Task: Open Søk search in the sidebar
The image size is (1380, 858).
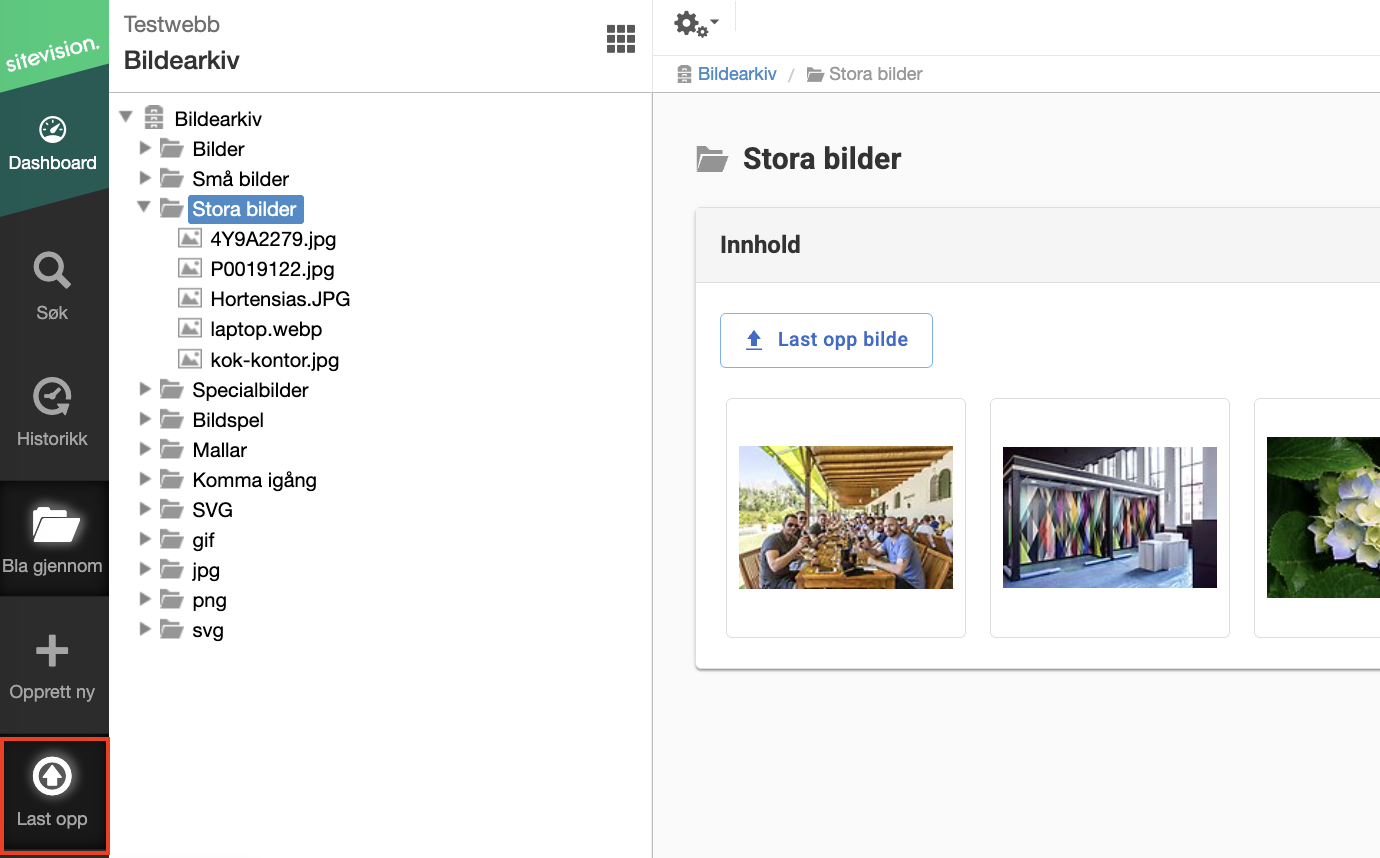Action: pyautogui.click(x=52, y=286)
